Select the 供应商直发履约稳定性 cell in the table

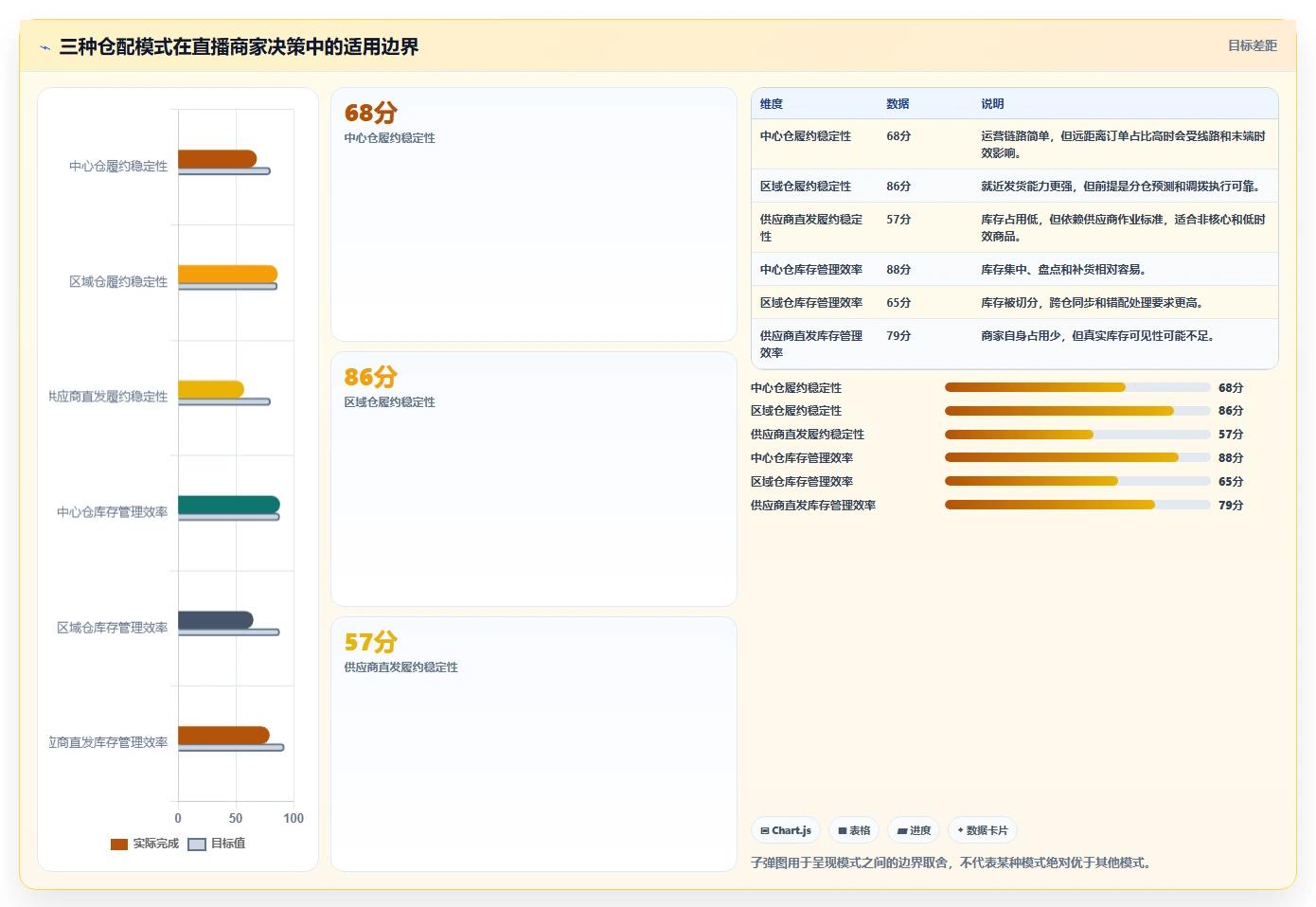[x=812, y=228]
